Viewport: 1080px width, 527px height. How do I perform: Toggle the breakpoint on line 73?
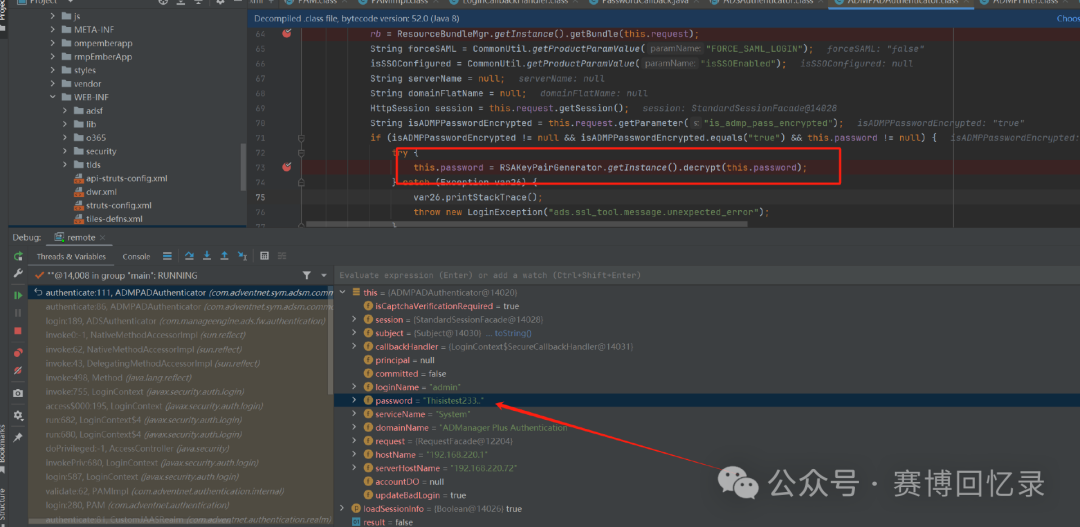(x=287, y=167)
